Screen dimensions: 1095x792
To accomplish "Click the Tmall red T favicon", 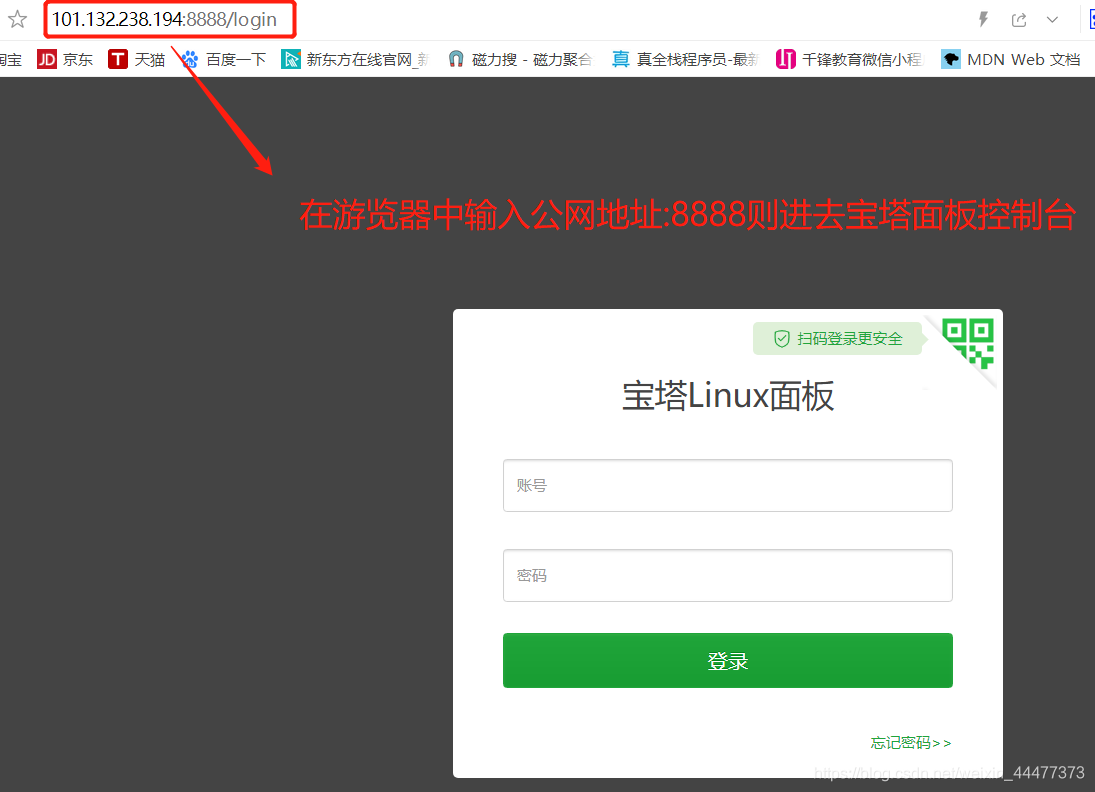I will (x=118, y=59).
